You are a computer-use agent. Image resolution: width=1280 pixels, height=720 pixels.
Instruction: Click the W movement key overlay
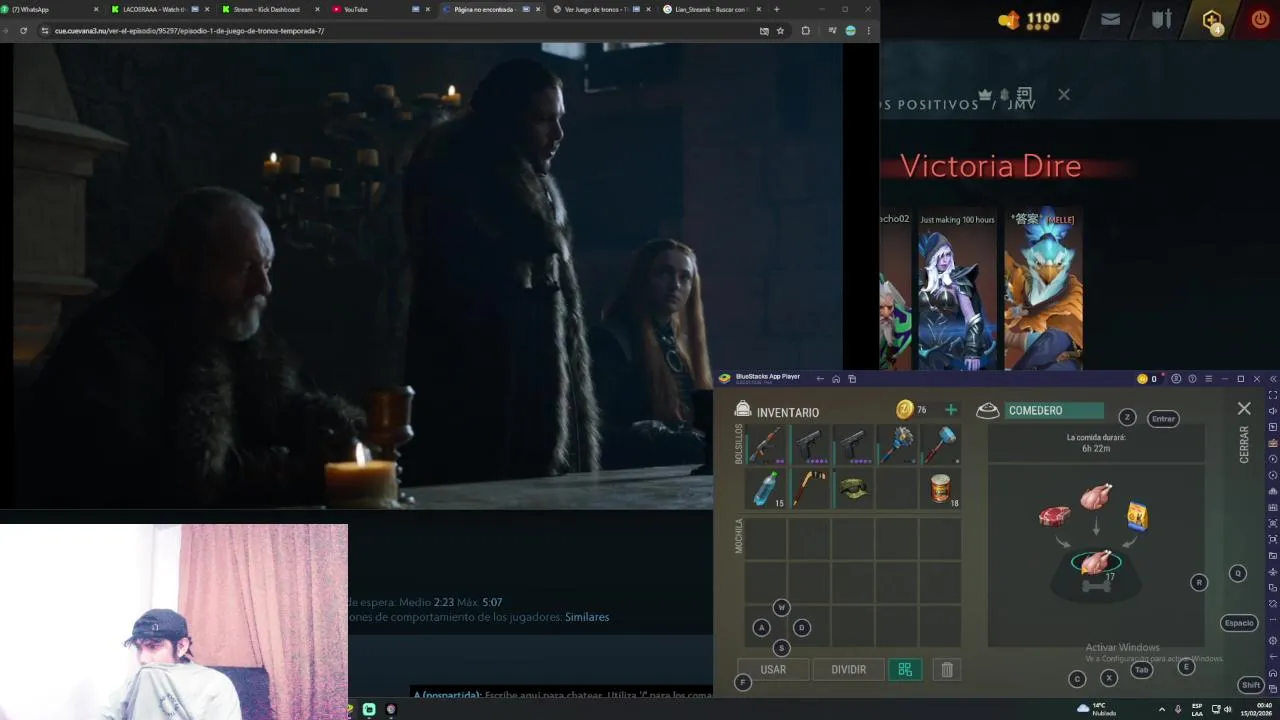(782, 607)
